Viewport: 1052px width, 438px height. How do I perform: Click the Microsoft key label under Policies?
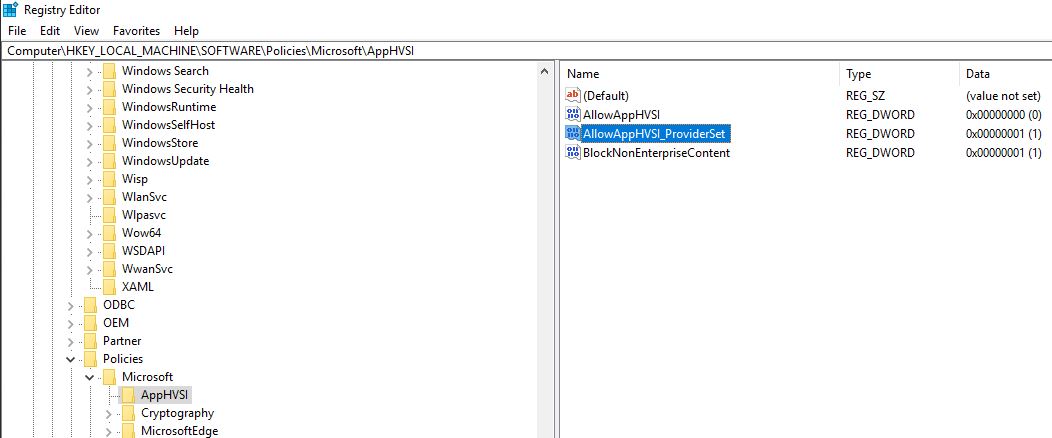148,378
